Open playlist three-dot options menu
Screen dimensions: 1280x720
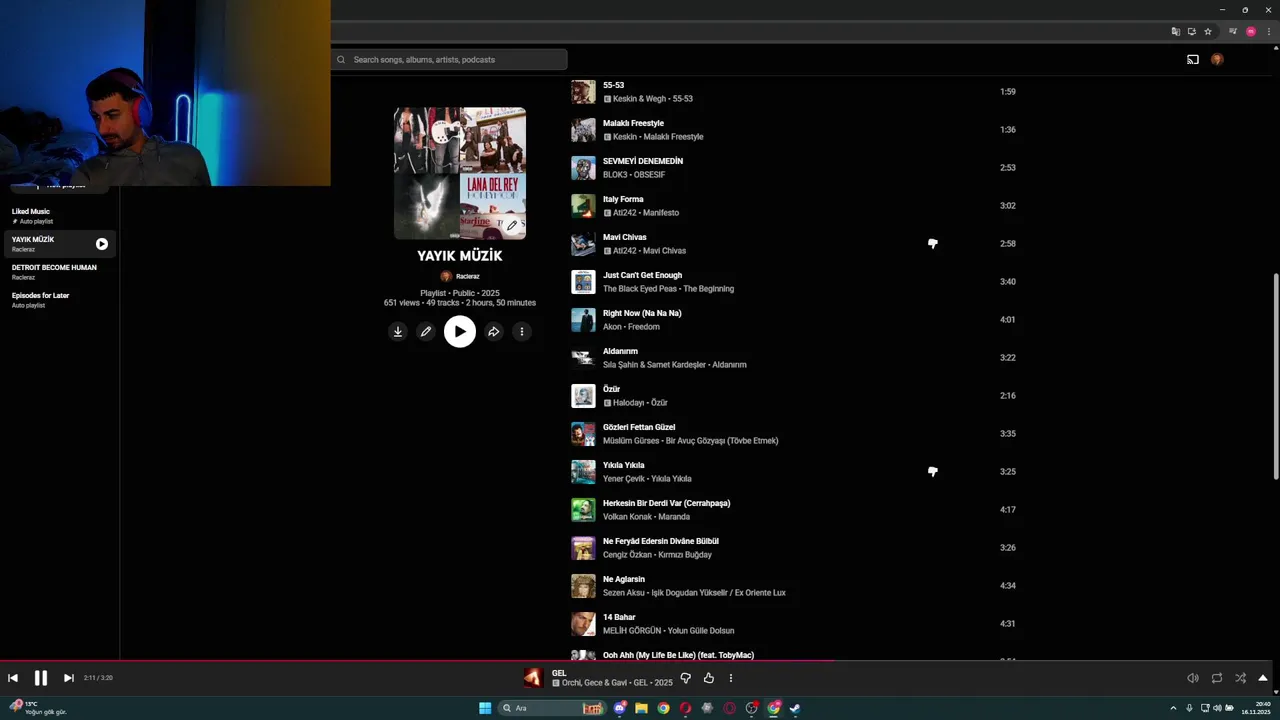[521, 332]
